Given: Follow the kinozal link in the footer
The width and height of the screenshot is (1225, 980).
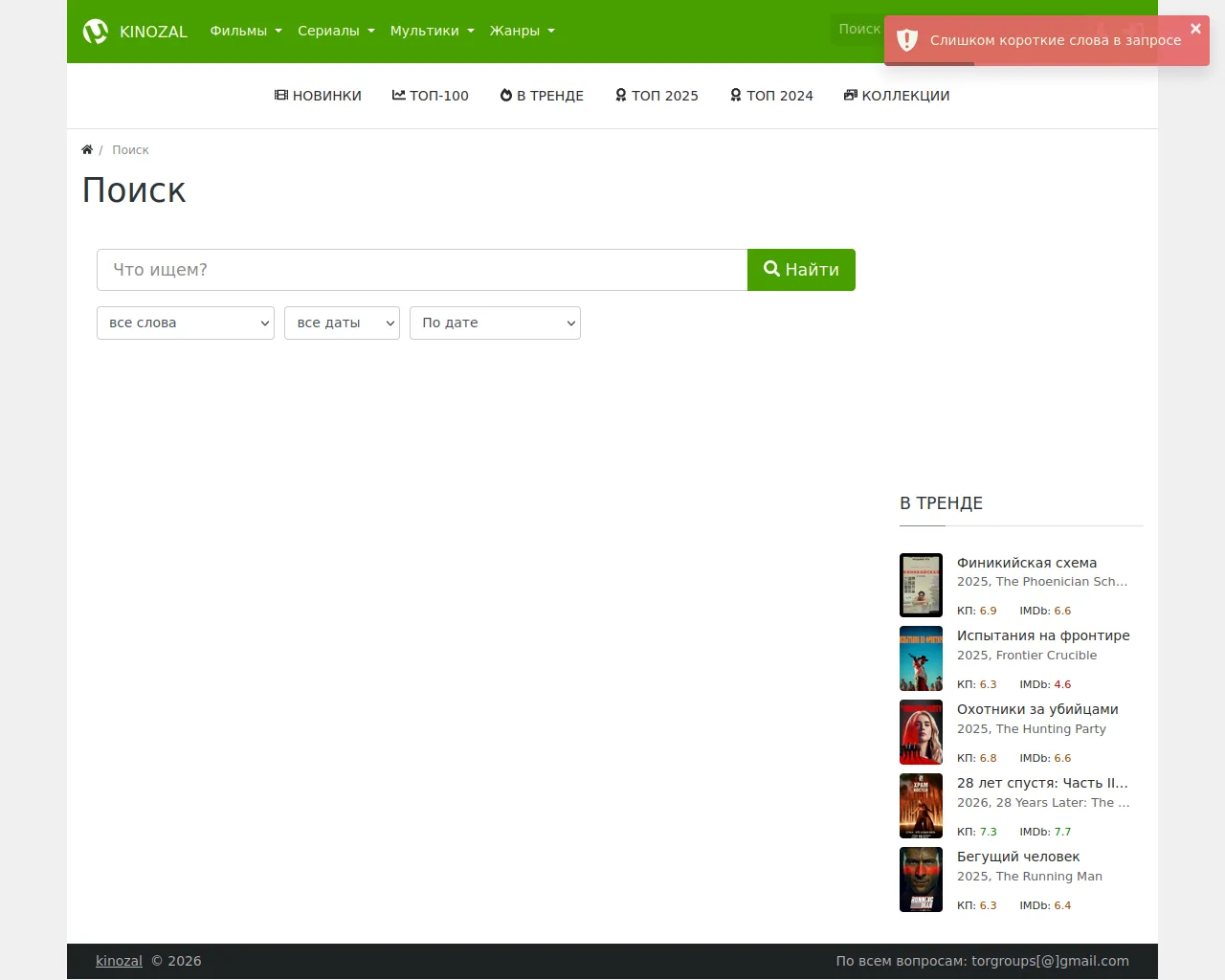Looking at the screenshot, I should [119, 960].
